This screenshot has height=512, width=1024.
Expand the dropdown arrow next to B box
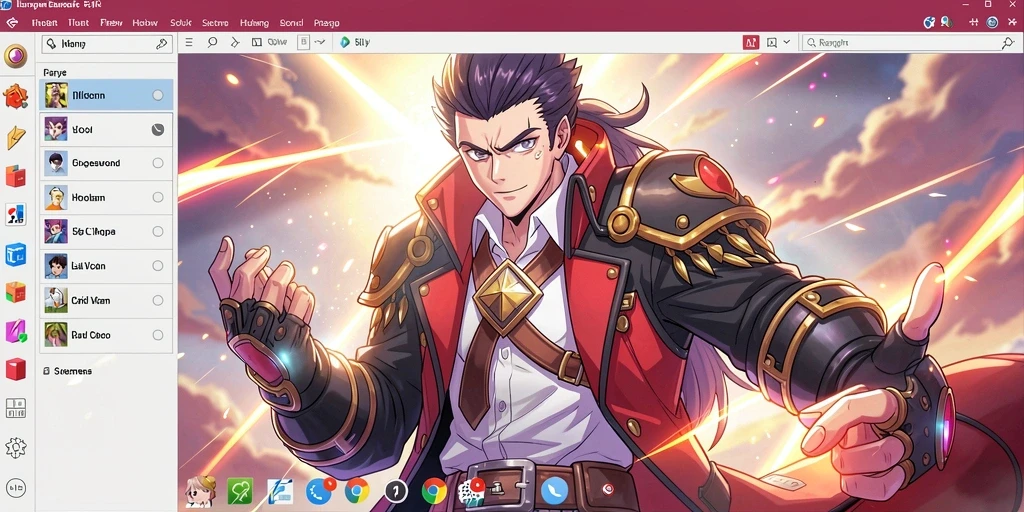[x=320, y=42]
